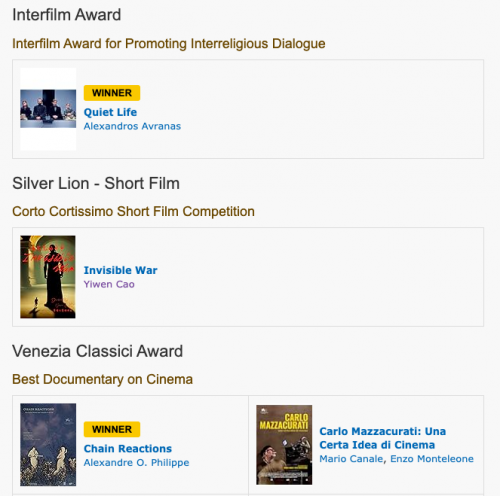The image size is (500, 496).
Task: Open Corto Cortissimo Short Film Competition category
Action: coord(133,212)
